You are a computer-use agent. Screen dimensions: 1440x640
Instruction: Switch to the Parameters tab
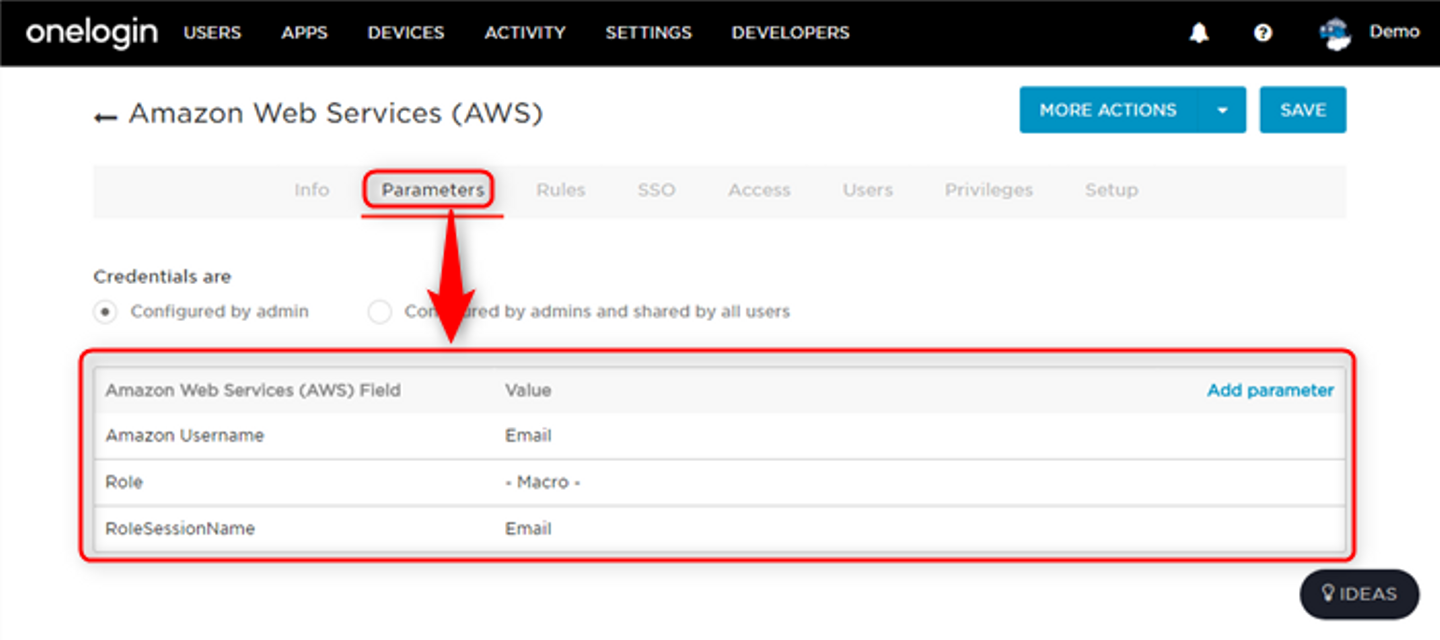[x=432, y=190]
